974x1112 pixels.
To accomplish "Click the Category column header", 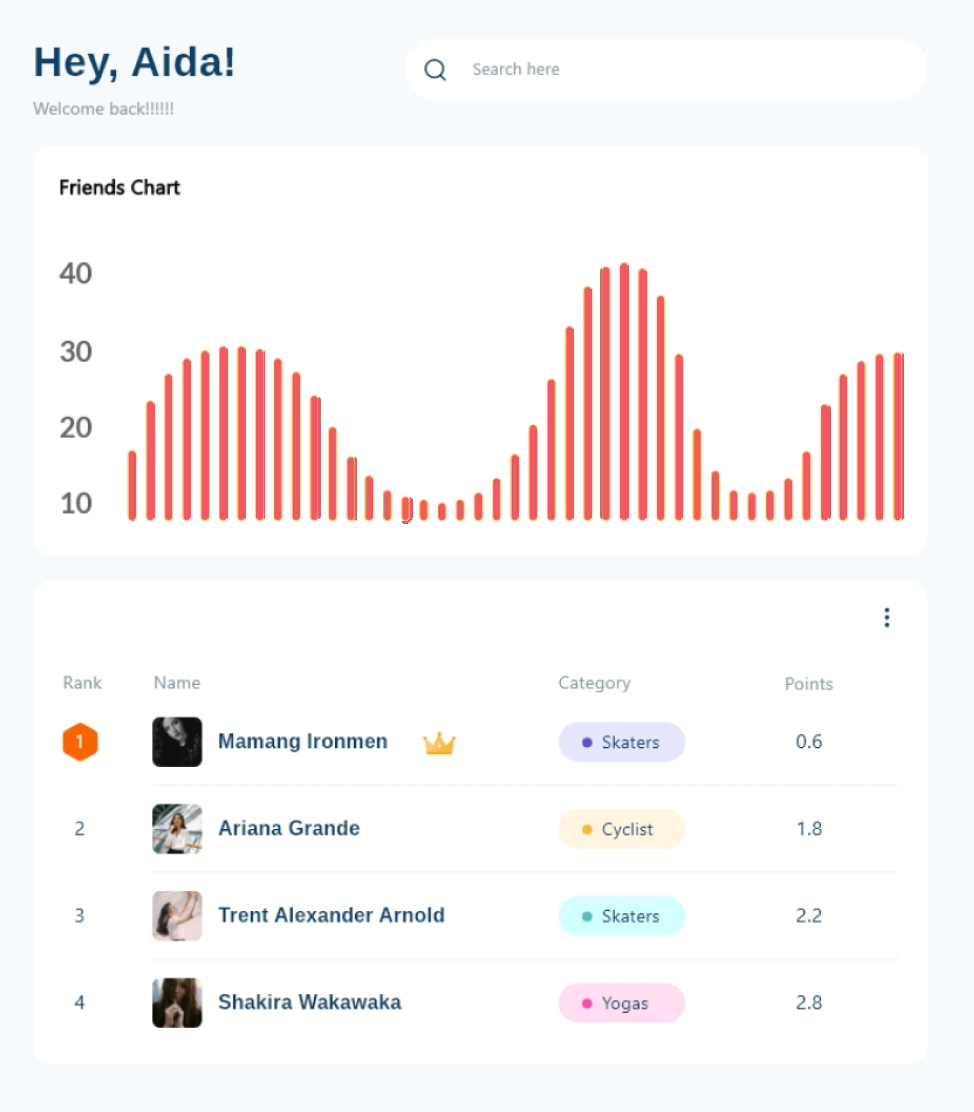I will [x=594, y=683].
